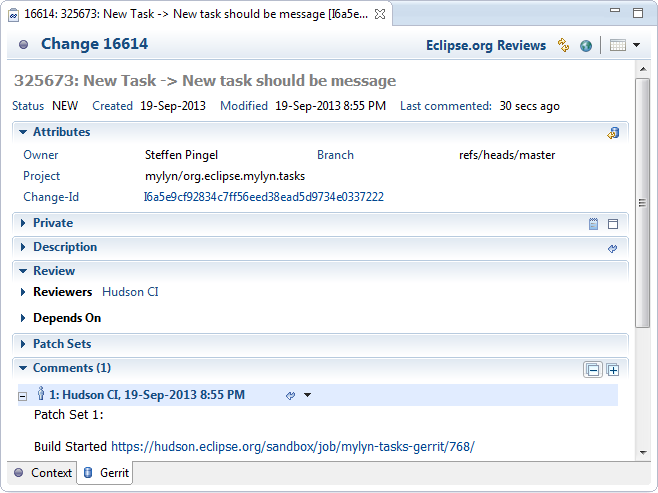Click the branch value refs/heads/master
This screenshot has height=493, width=658.
[x=507, y=155]
